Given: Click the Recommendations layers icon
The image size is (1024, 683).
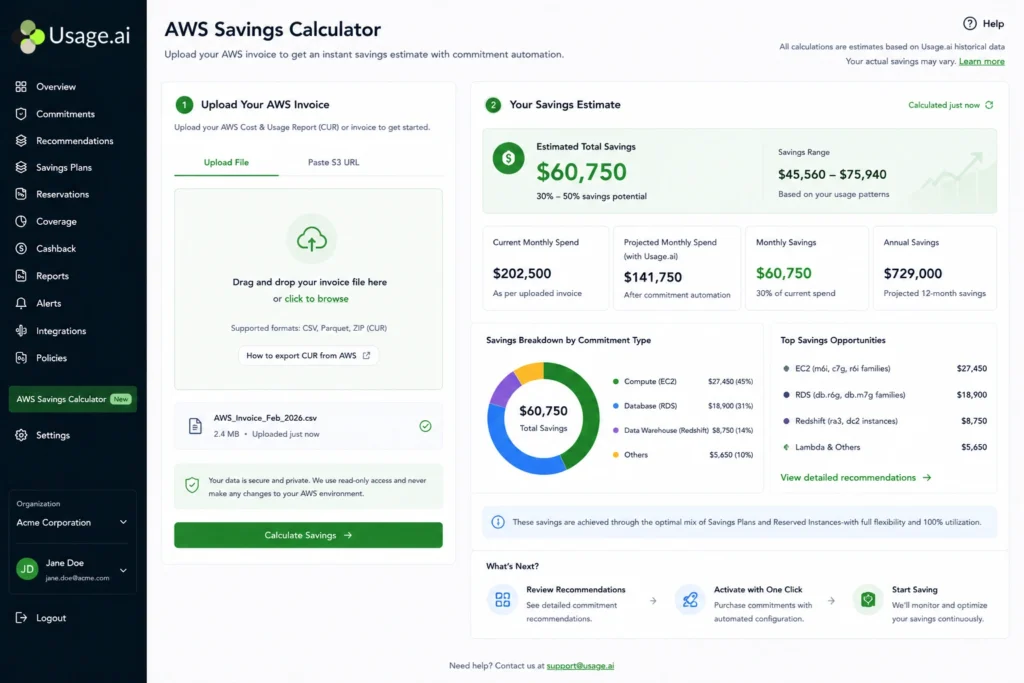Looking at the screenshot, I should (21, 140).
